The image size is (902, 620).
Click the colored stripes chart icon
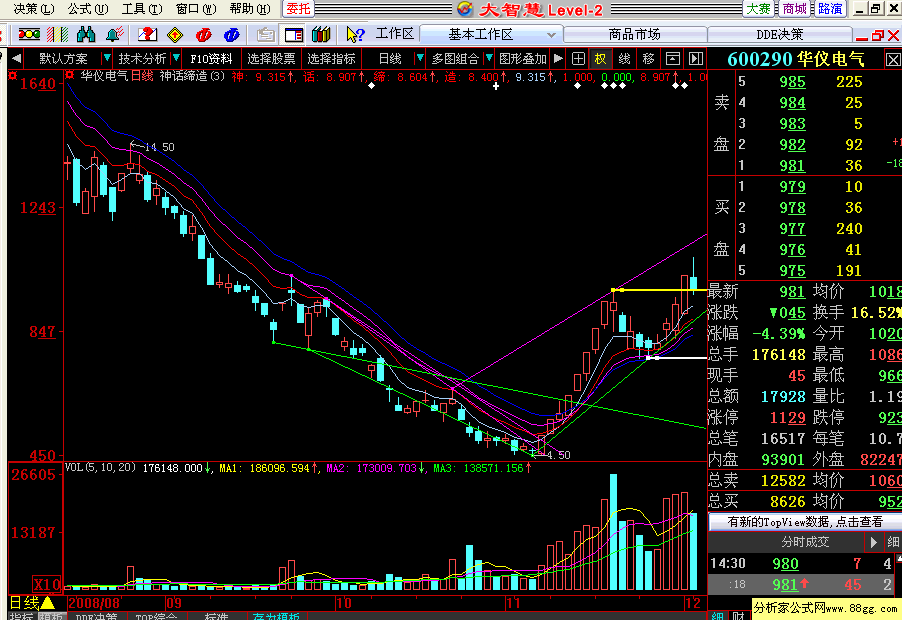(58, 35)
